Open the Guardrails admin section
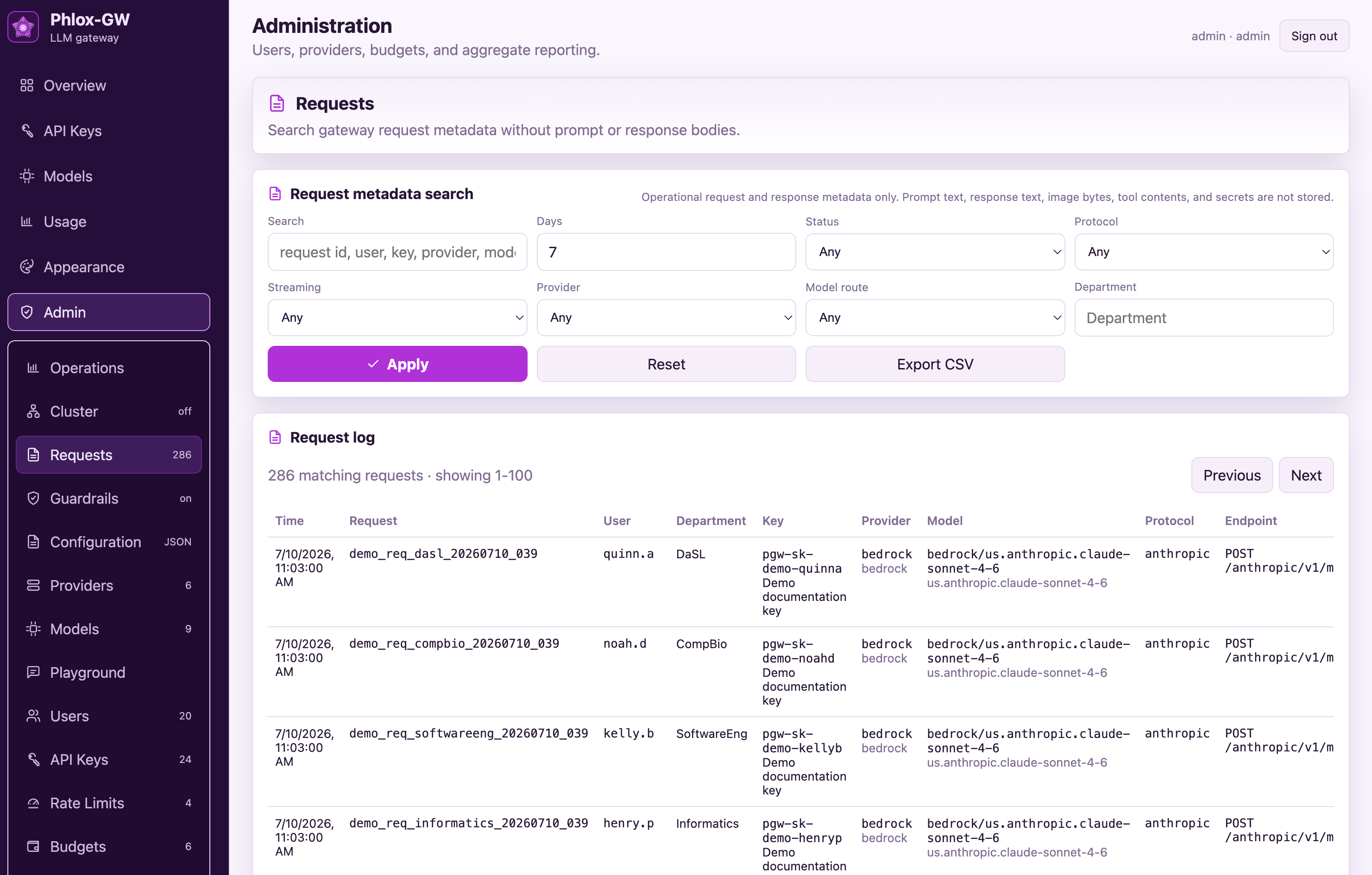Viewport: 1372px width, 875px height. (109, 498)
